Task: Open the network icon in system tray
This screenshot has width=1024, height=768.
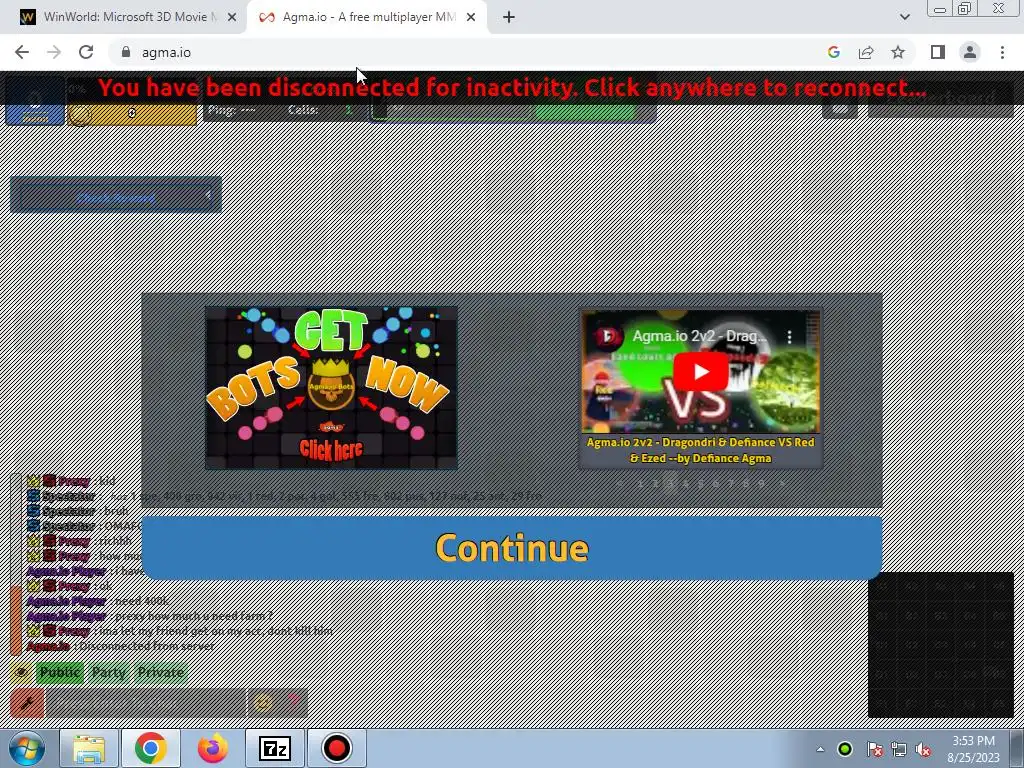Action: [899, 750]
